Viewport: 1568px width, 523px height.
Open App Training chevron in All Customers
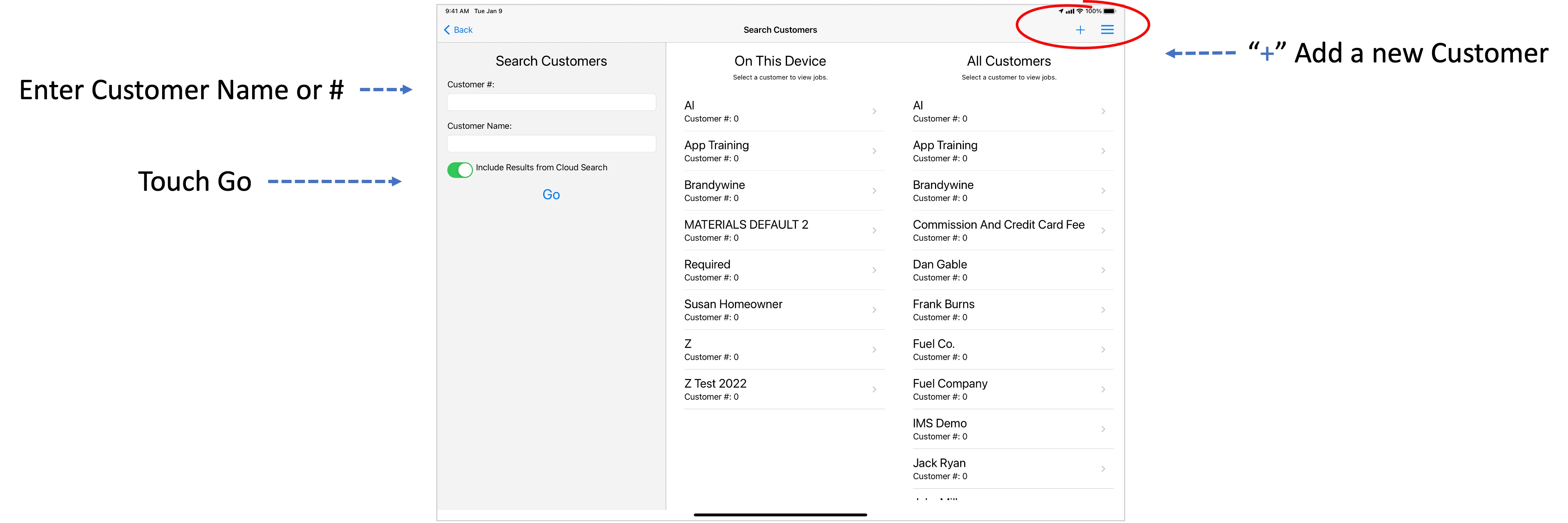point(1103,151)
